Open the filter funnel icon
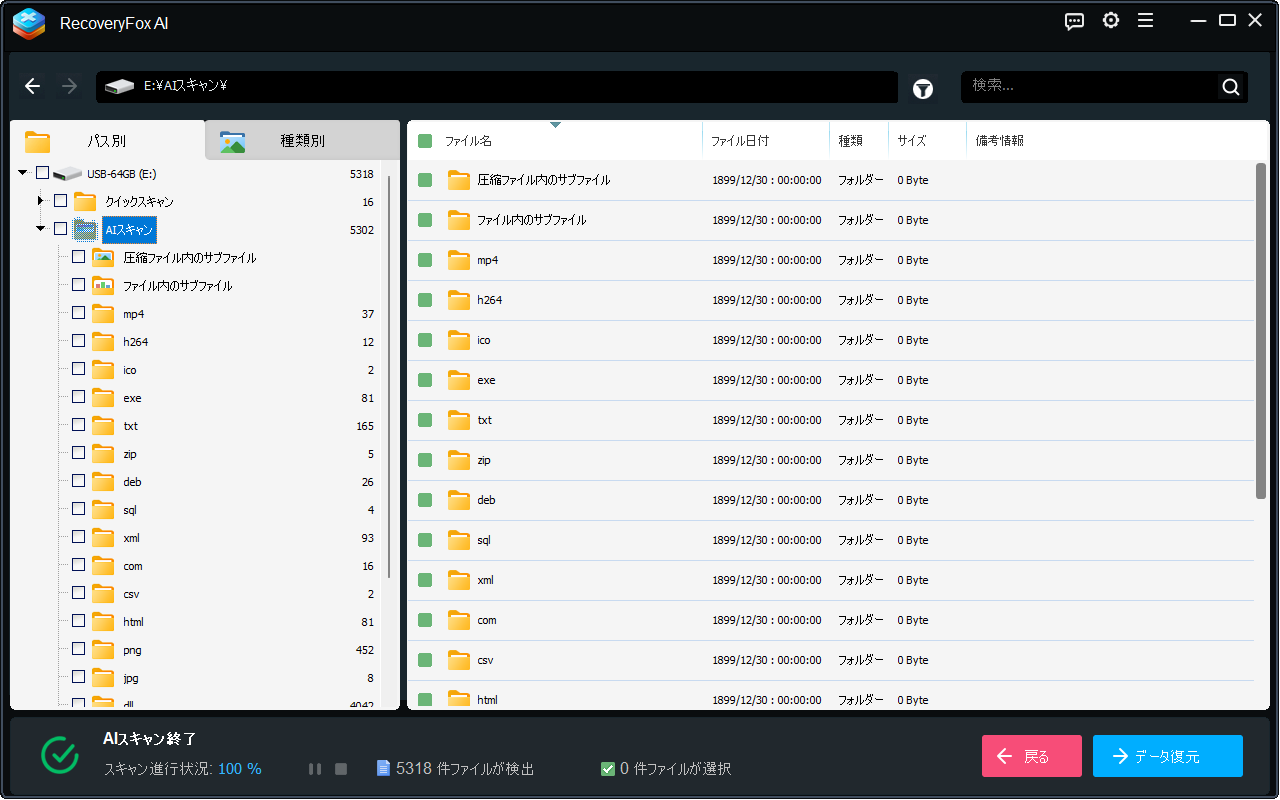Viewport: 1280px width, 800px height. click(x=923, y=89)
